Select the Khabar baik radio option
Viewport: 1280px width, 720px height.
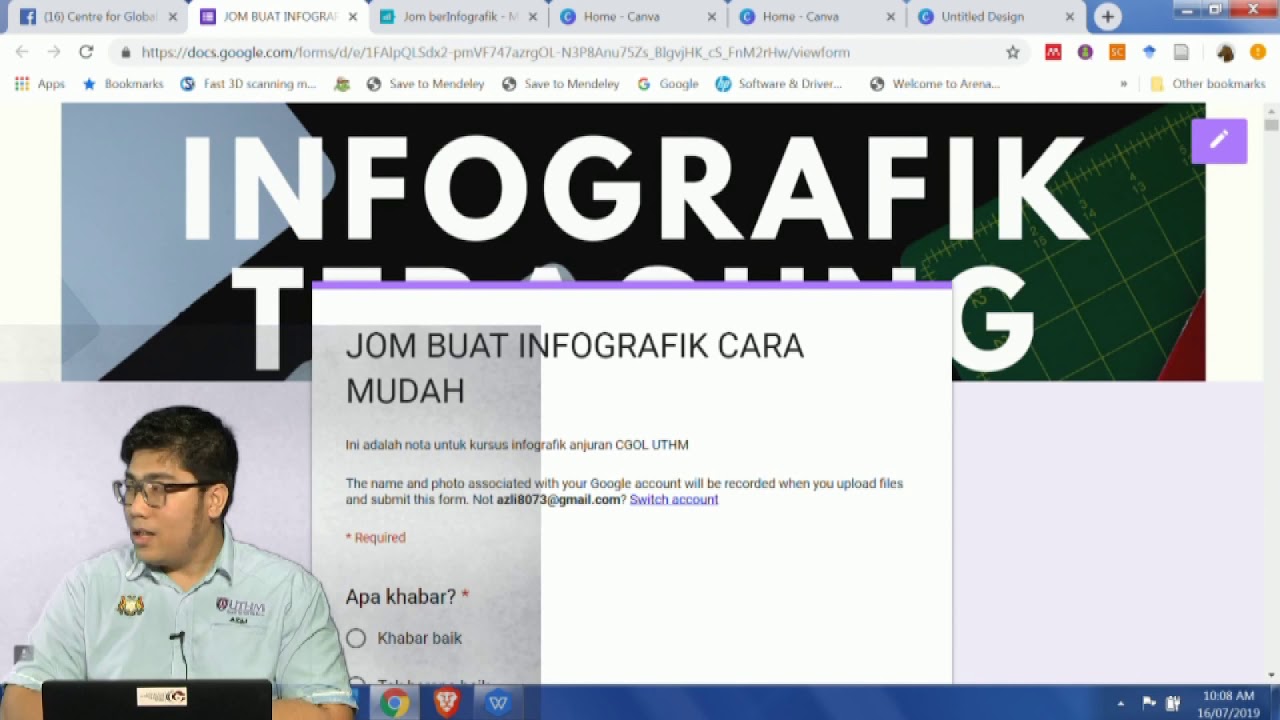[x=356, y=638]
